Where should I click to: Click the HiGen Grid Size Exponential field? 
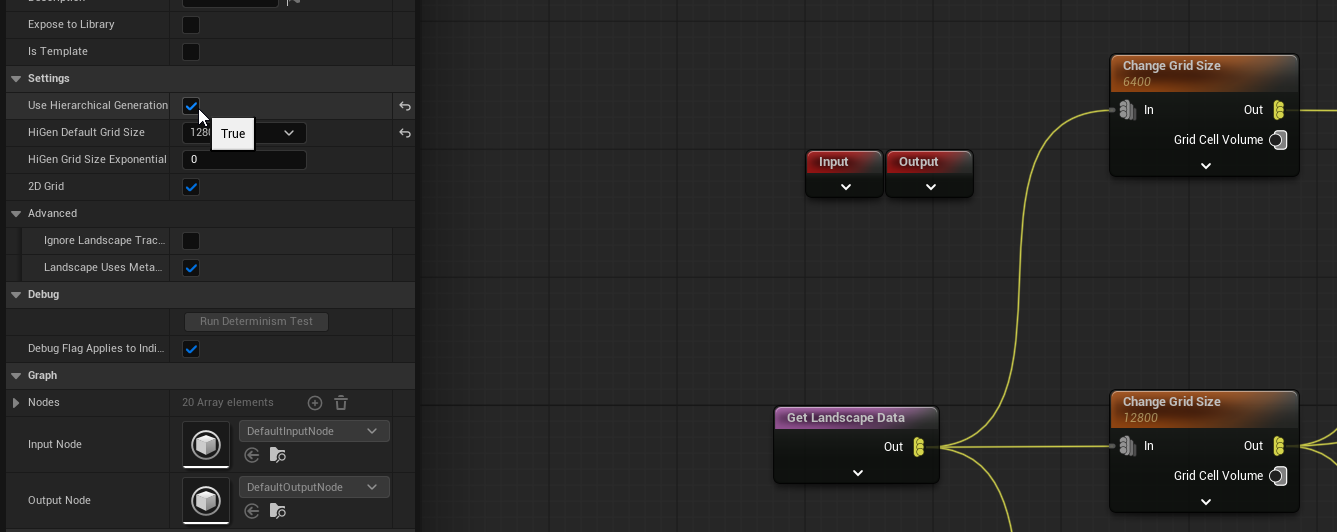[x=244, y=160]
